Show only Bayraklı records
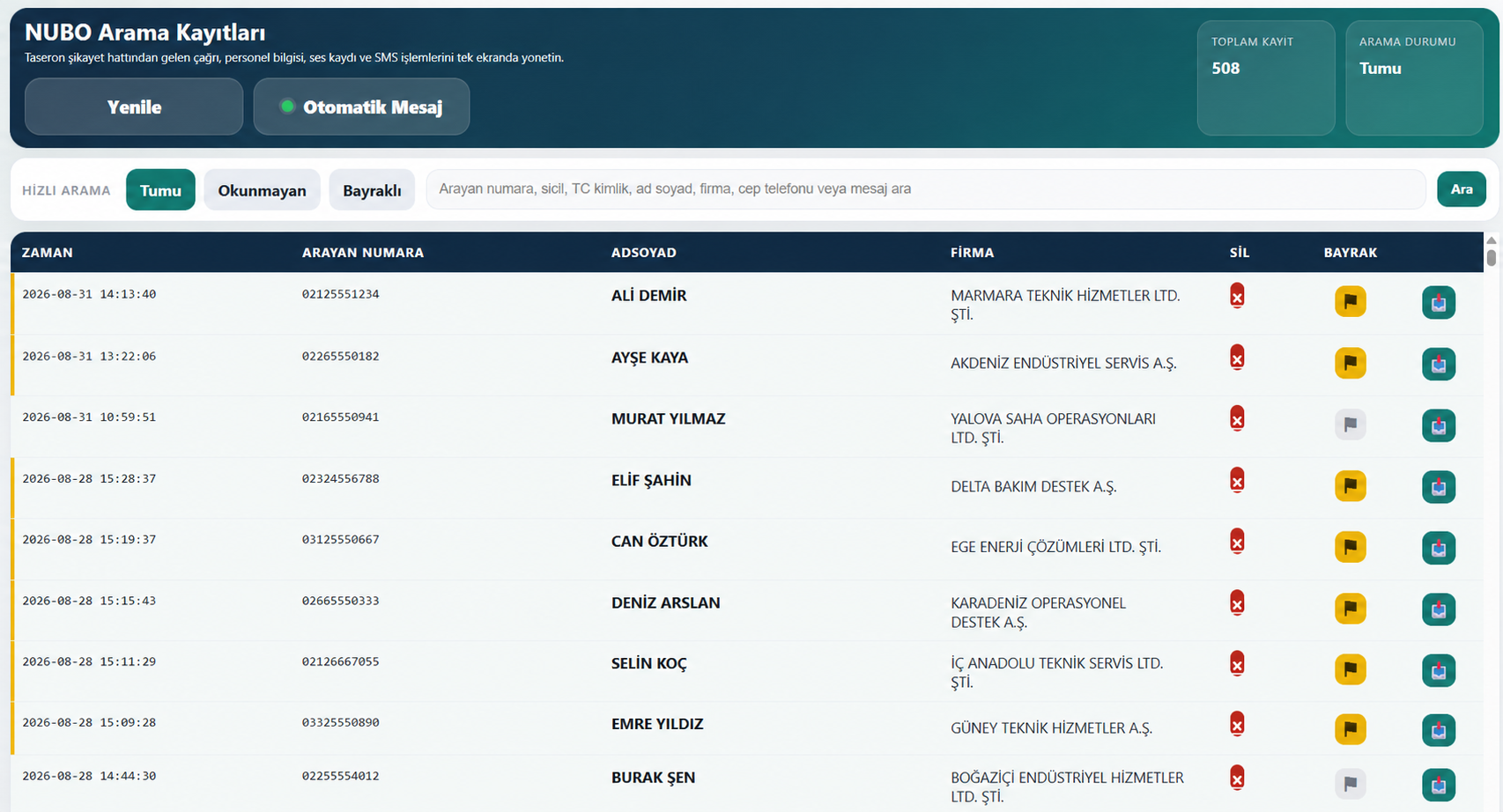1503x812 pixels. pyautogui.click(x=372, y=190)
